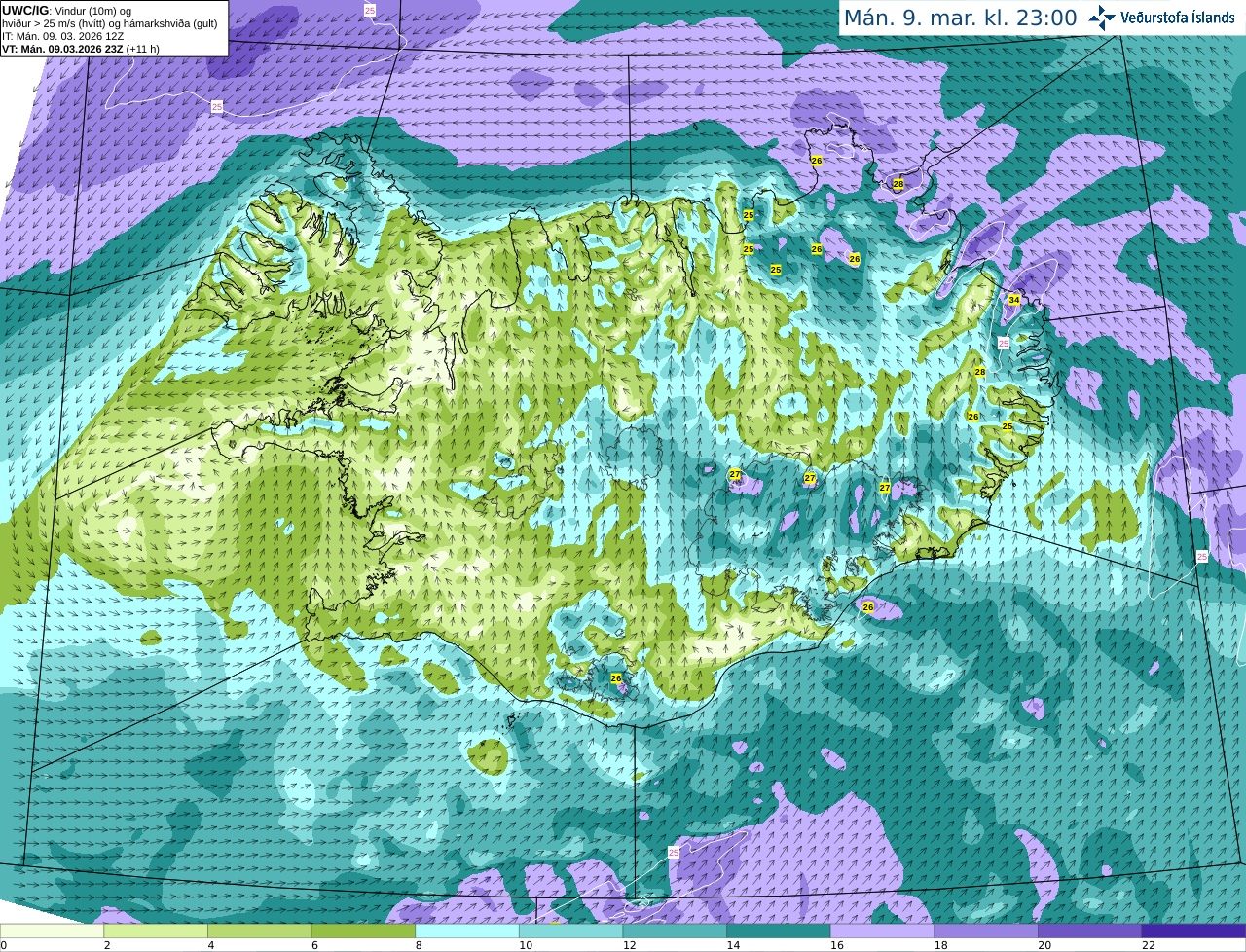Click the 26 gust marker on the south-coast glacier

pyautogui.click(x=615, y=678)
